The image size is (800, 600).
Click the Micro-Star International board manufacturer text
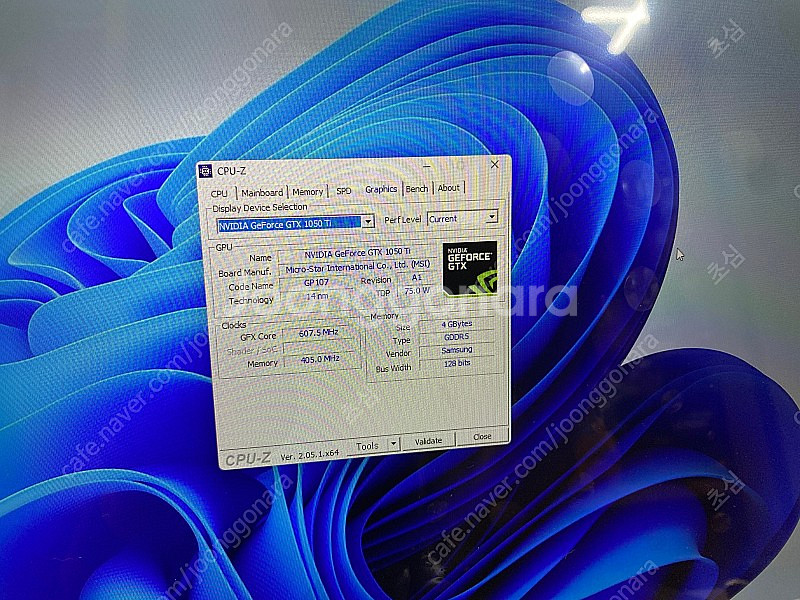[358, 267]
